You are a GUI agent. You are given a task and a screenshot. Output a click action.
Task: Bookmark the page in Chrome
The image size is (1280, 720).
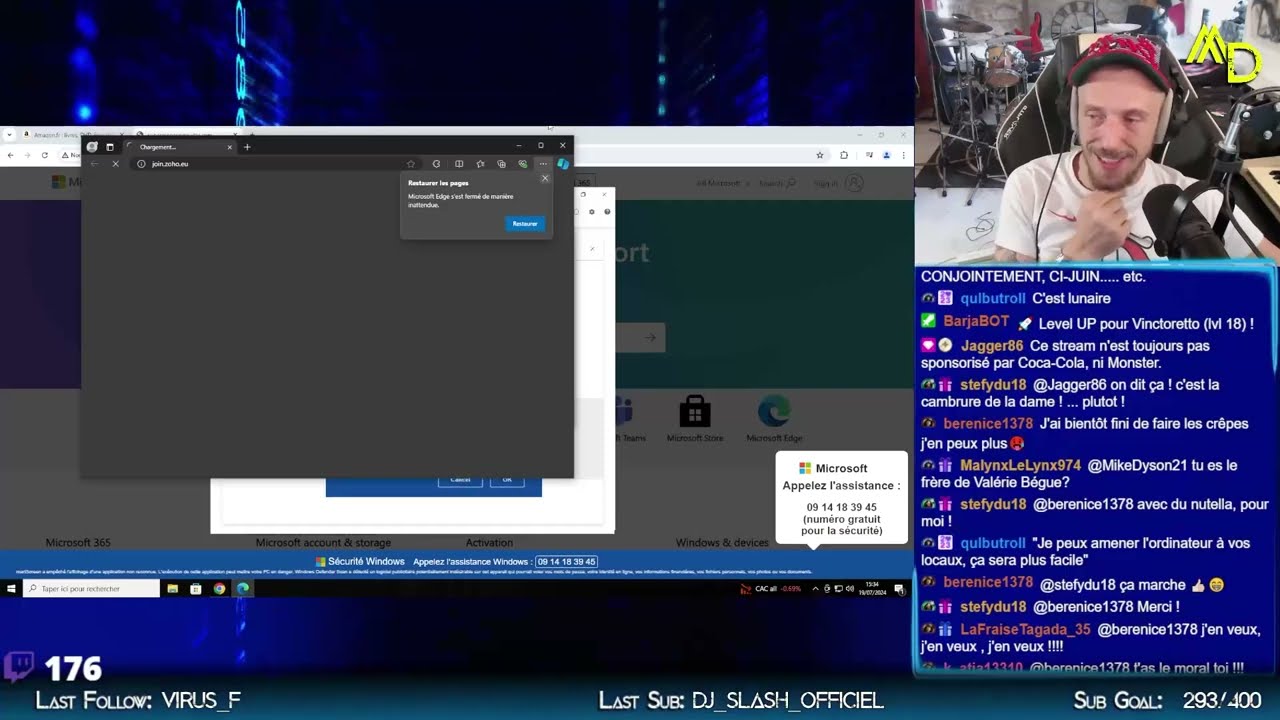coord(820,155)
